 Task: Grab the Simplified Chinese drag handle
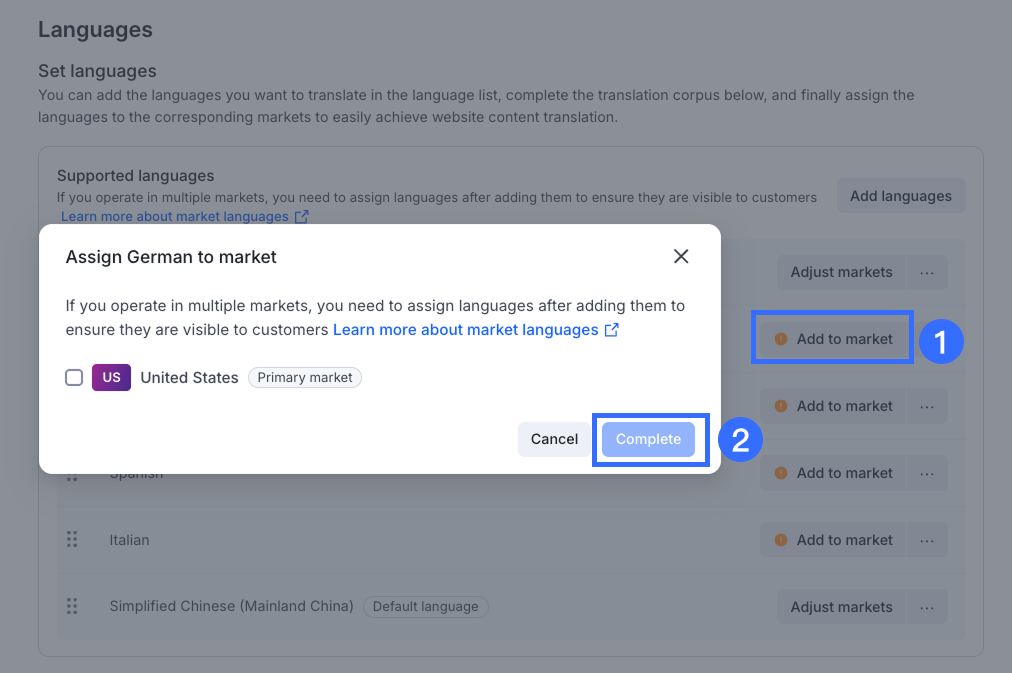click(72, 607)
